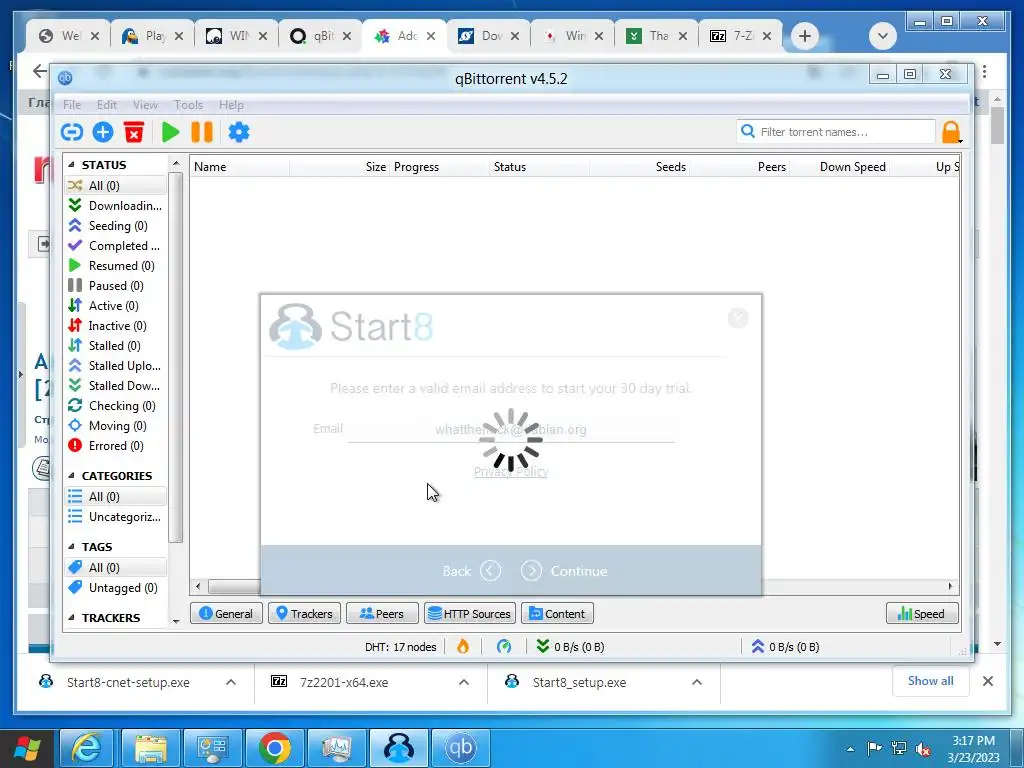Click the Start8 Continue button
This screenshot has width=1024, height=768.
click(x=565, y=571)
